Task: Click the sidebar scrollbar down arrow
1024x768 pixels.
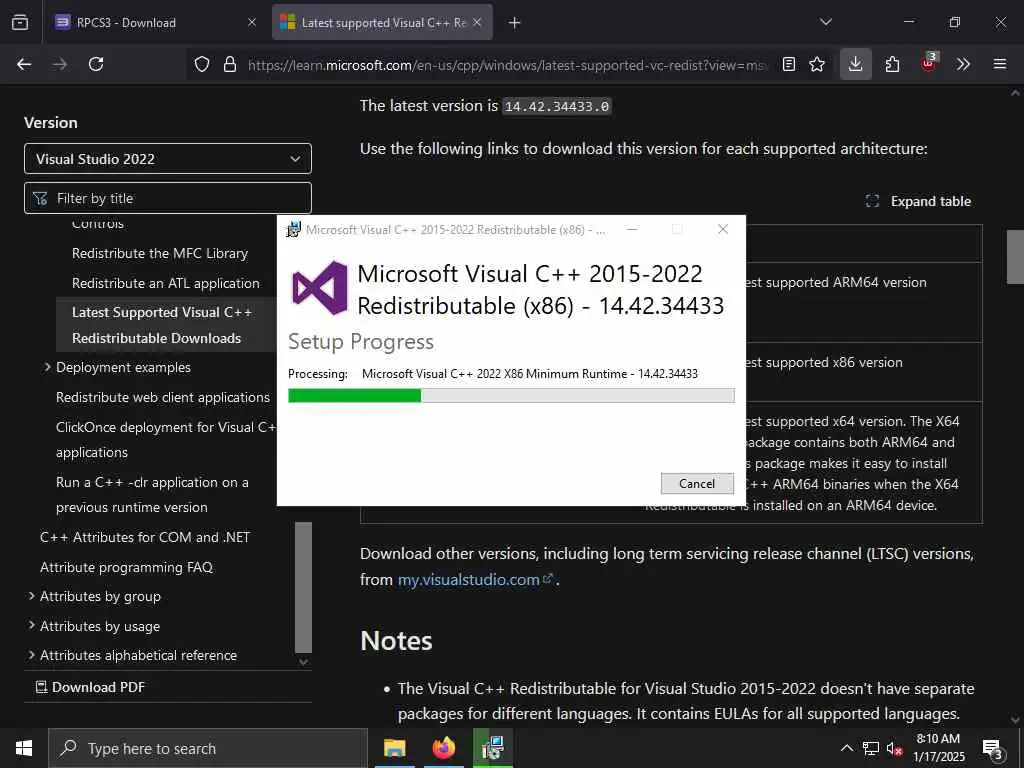Action: 304,662
